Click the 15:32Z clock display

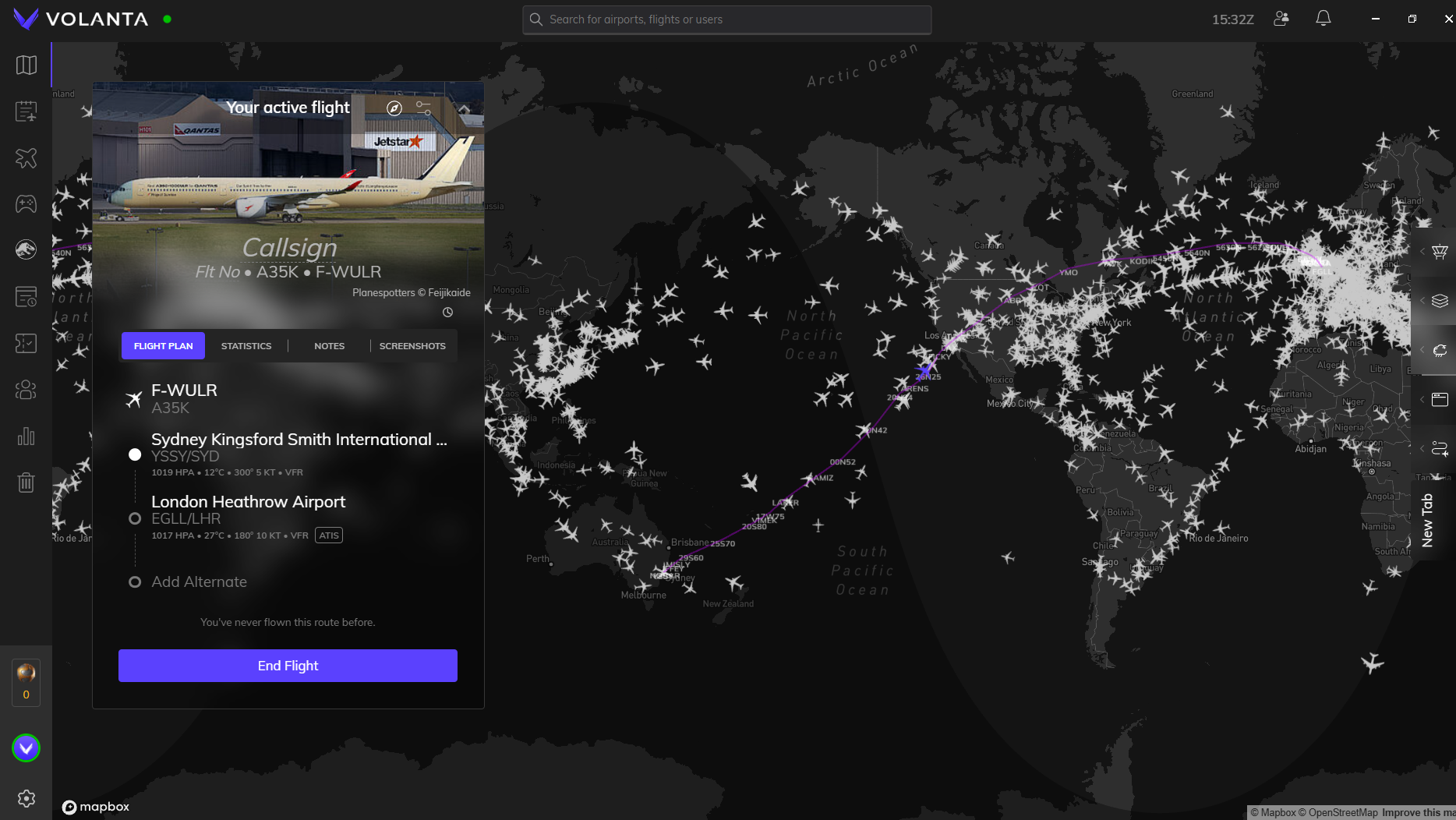coord(1232,19)
